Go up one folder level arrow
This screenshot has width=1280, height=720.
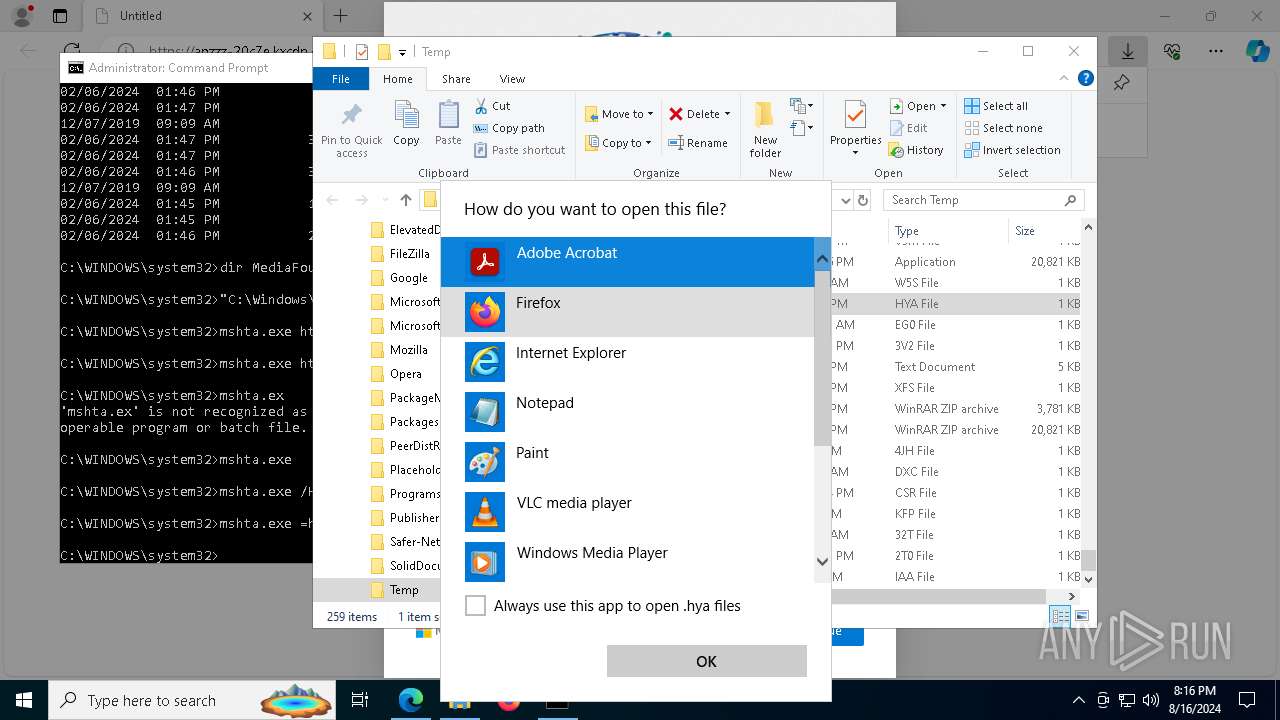(x=405, y=200)
